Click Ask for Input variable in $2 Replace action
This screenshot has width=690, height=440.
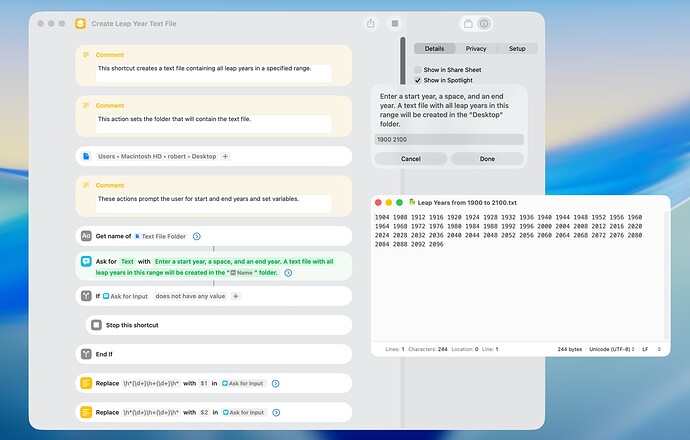pyautogui.click(x=244, y=412)
